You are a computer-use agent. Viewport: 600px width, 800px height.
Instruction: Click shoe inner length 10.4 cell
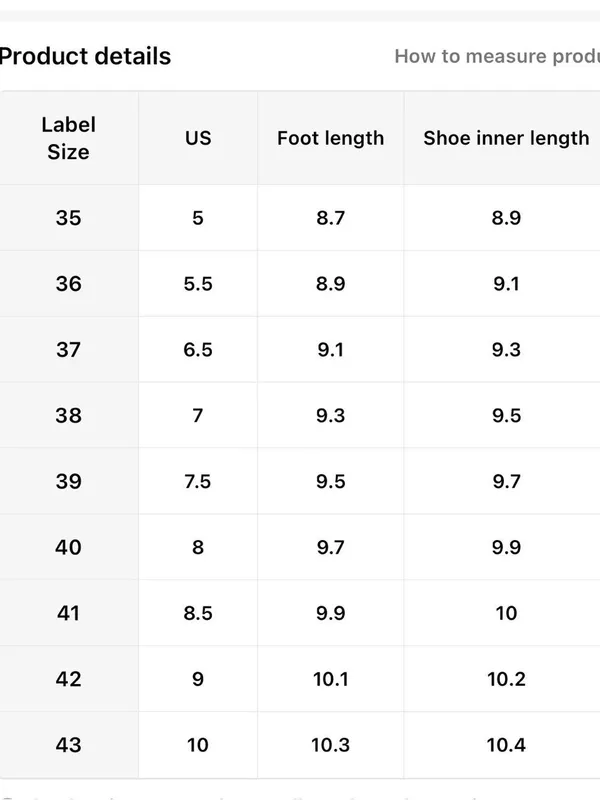pyautogui.click(x=502, y=745)
